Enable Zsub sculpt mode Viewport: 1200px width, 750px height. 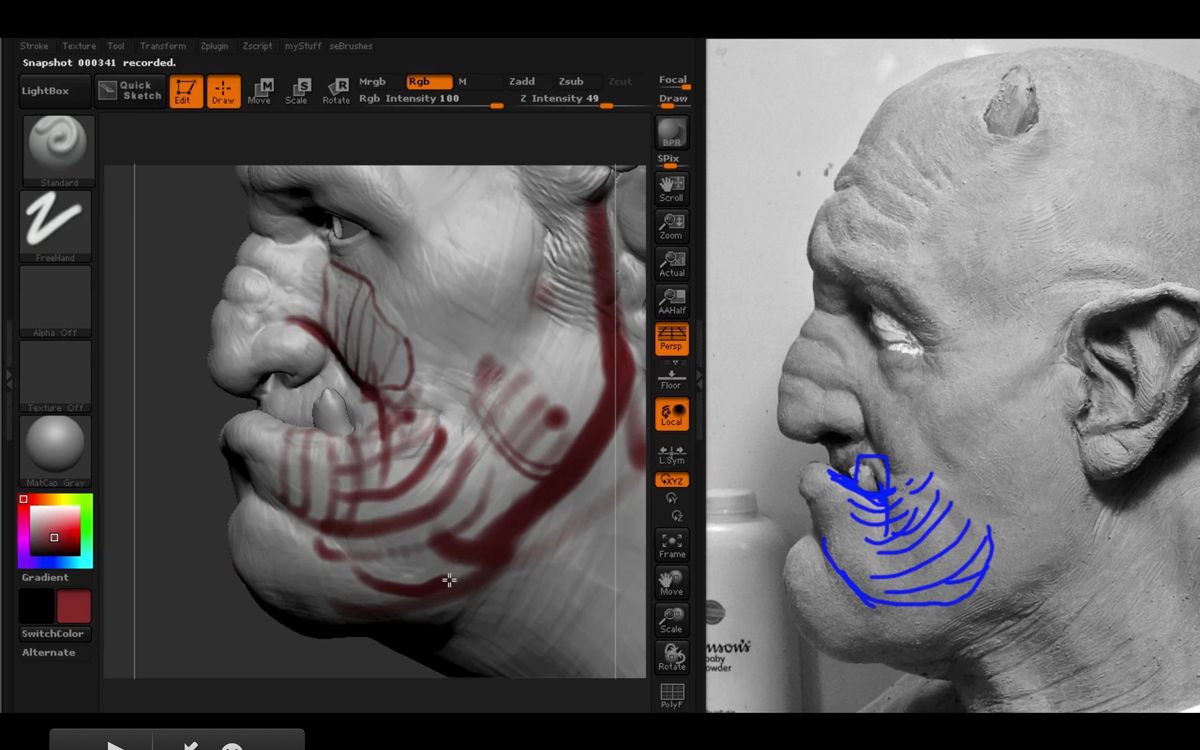(x=571, y=82)
